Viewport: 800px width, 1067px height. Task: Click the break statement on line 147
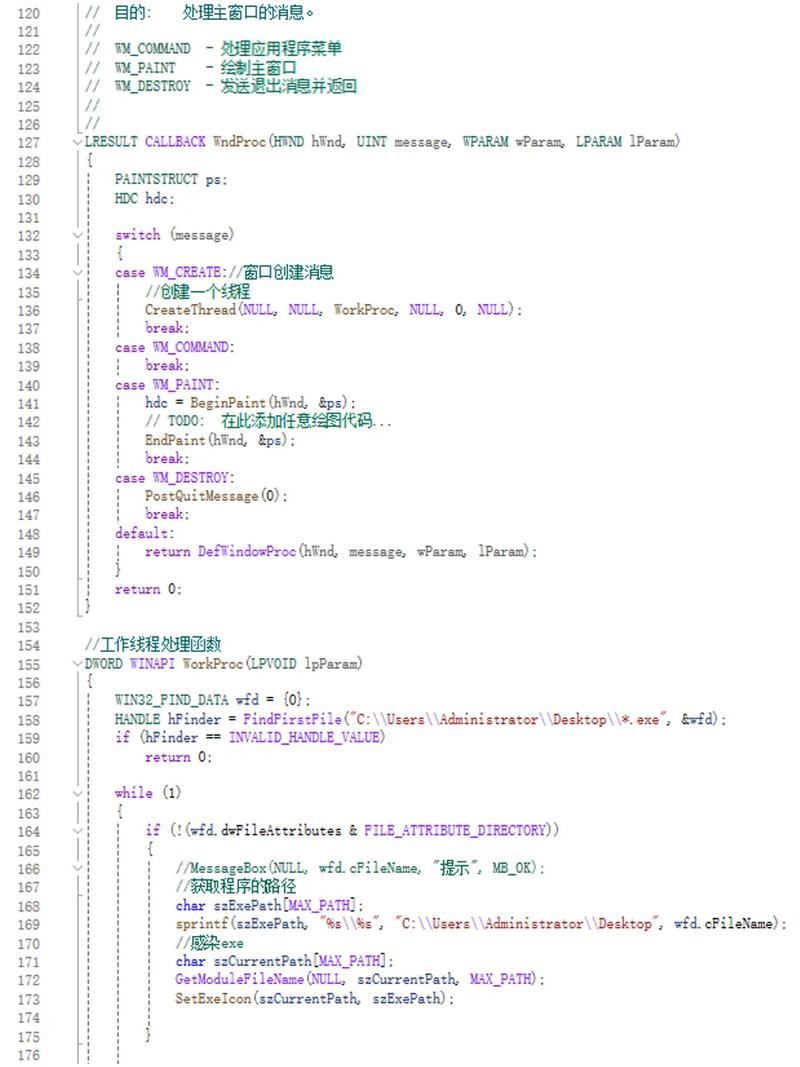tap(167, 514)
